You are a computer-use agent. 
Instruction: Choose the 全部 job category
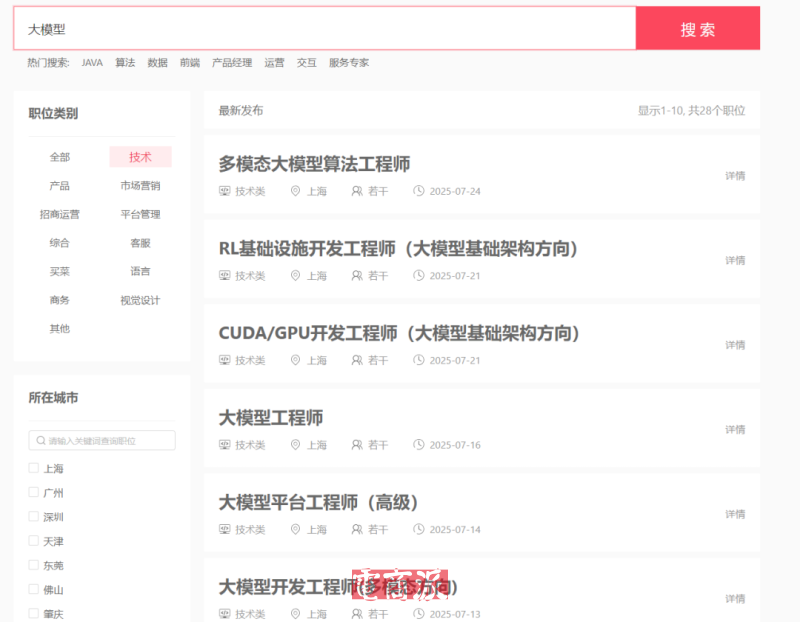tap(60, 157)
